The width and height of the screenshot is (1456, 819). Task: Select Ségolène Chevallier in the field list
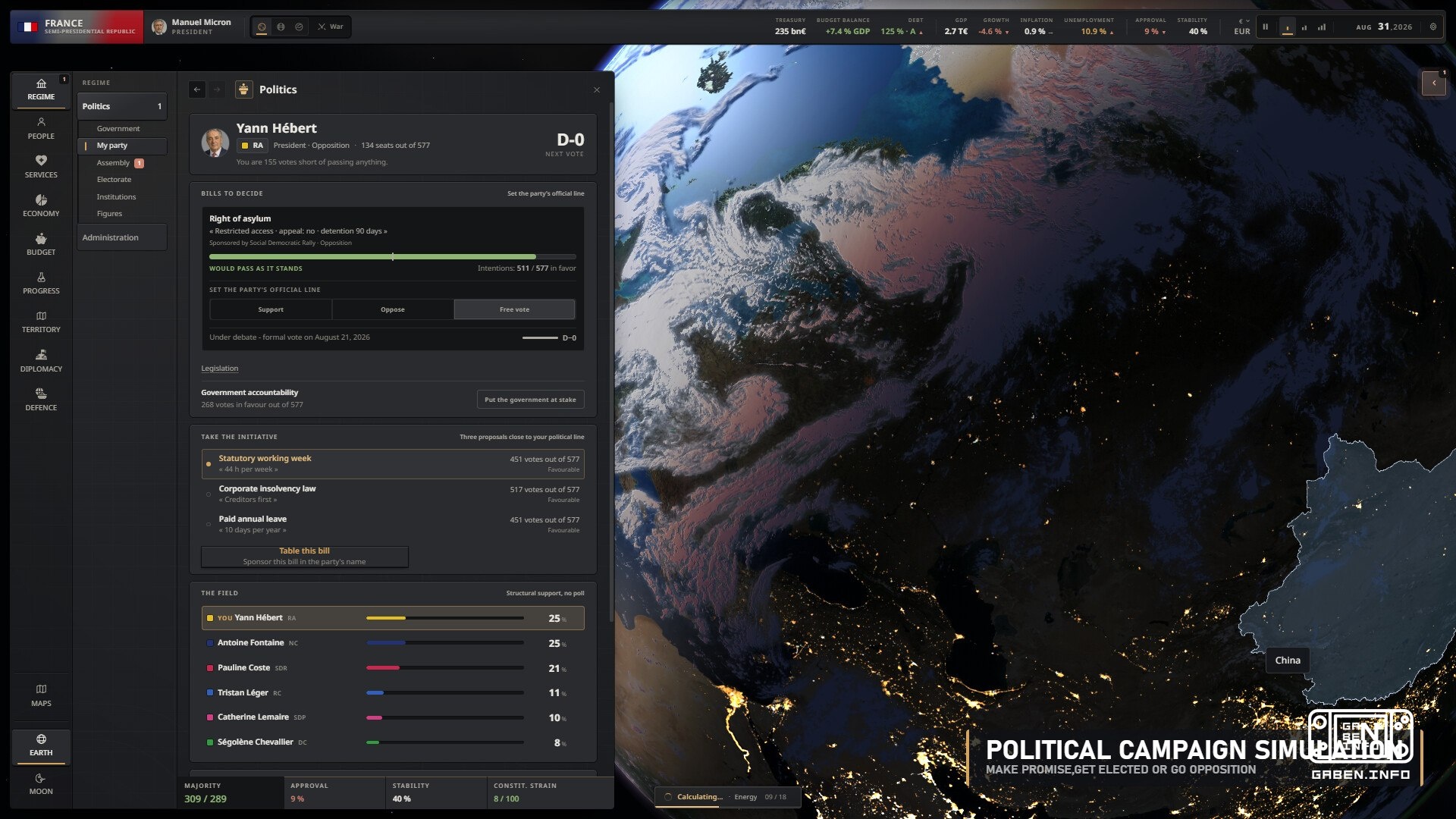(393, 742)
